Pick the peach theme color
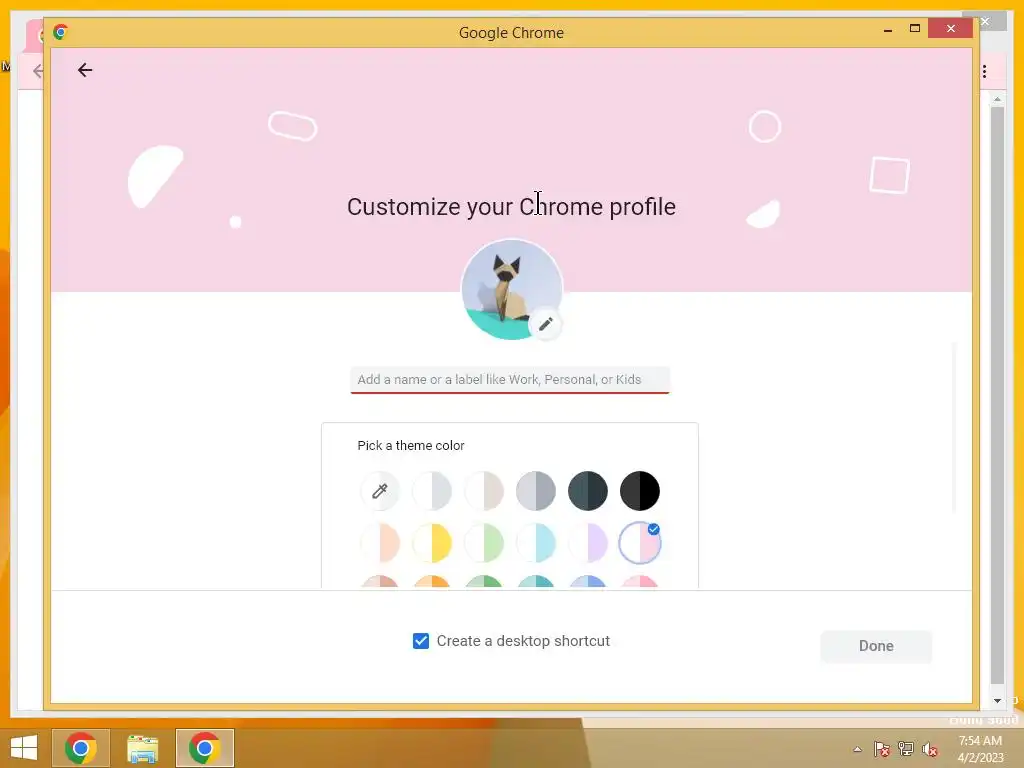Viewport: 1024px width, 768px height. 379,543
